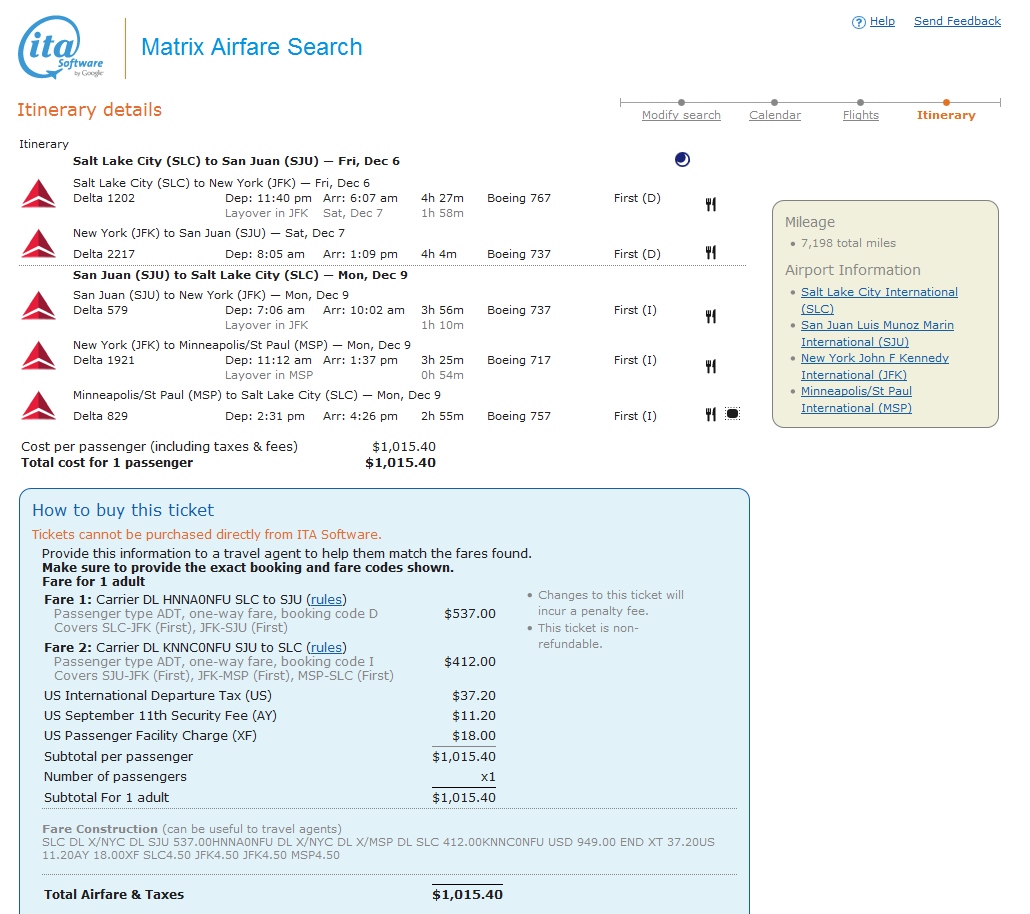Screen dimensions: 1030x914
Task: Switch to the Calendar step
Action: click(x=775, y=115)
